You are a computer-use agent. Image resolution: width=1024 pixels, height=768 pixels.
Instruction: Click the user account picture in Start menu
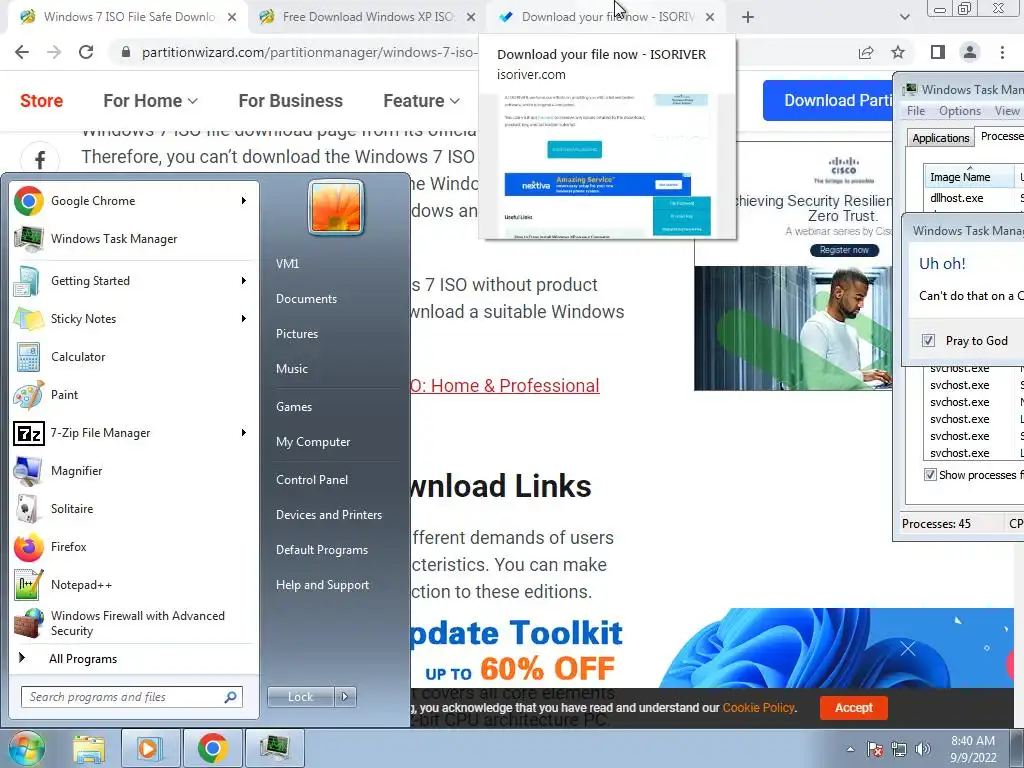tap(336, 207)
